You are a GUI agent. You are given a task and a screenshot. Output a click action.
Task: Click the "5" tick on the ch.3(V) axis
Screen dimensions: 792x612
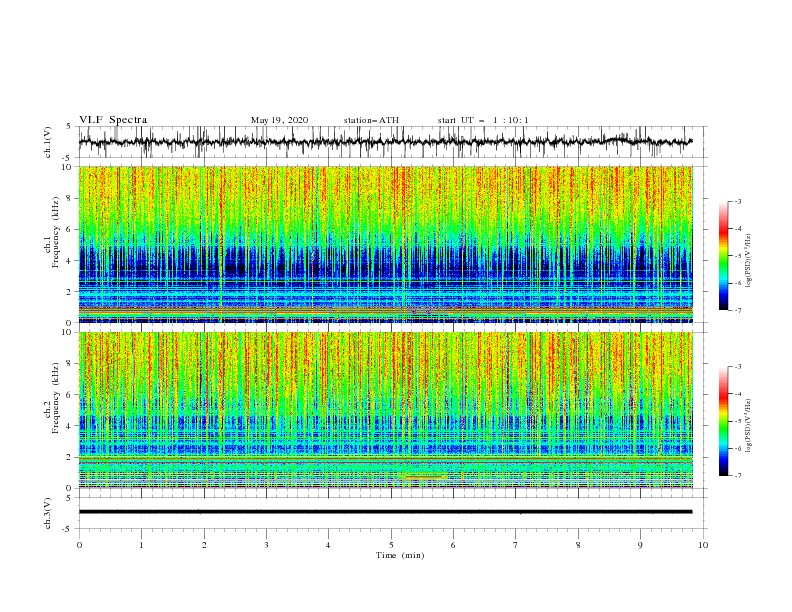pos(69,497)
